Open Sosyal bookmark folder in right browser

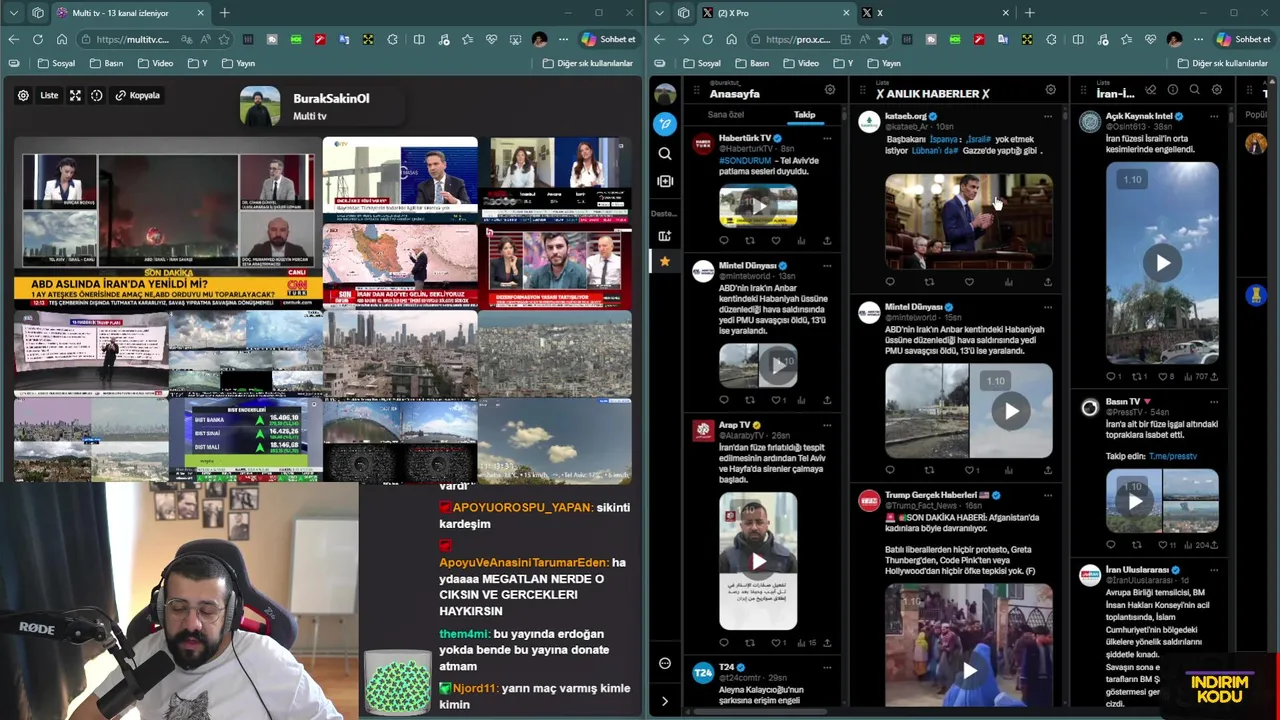click(x=703, y=63)
